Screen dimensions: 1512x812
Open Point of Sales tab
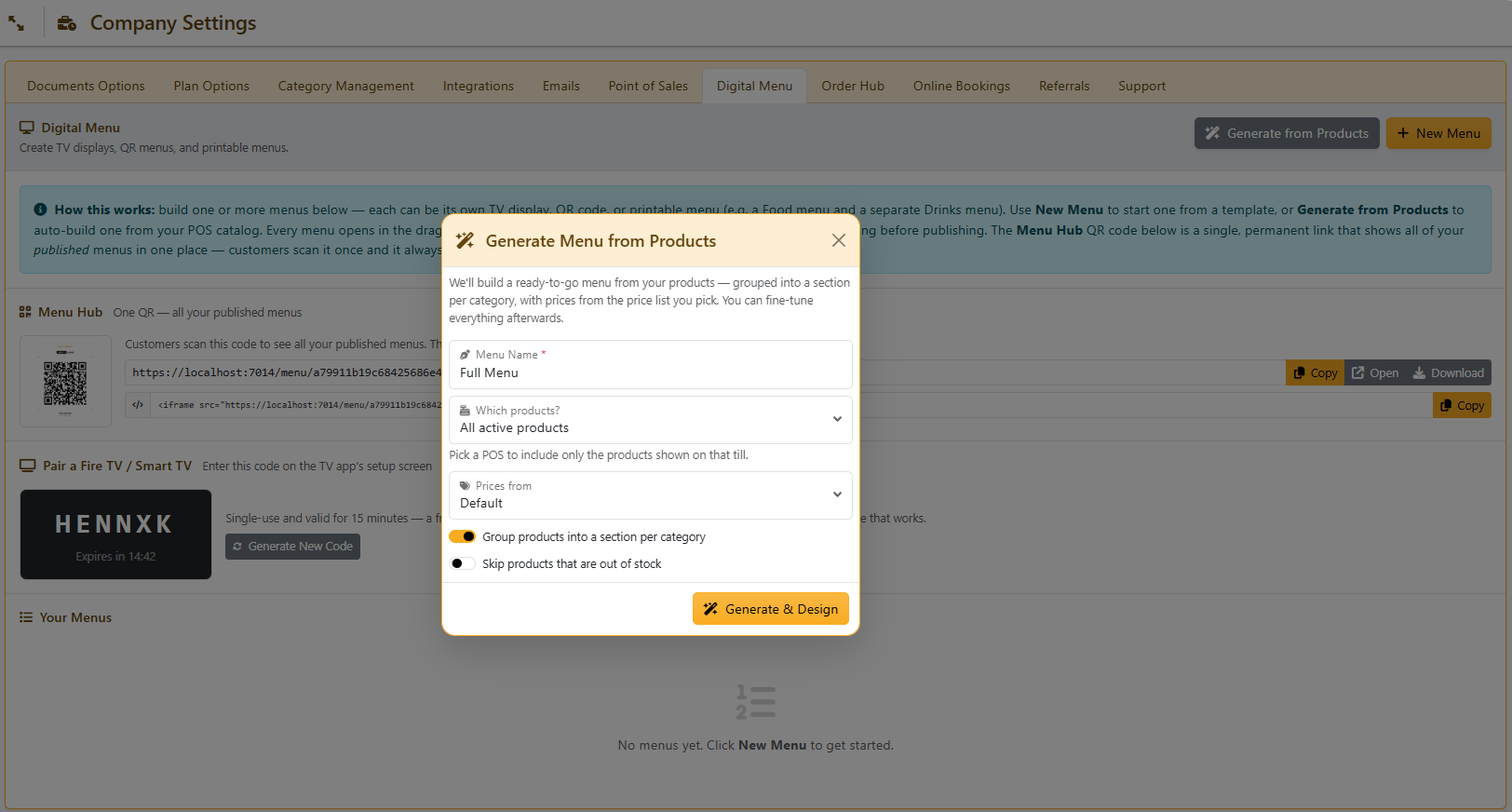click(x=648, y=86)
